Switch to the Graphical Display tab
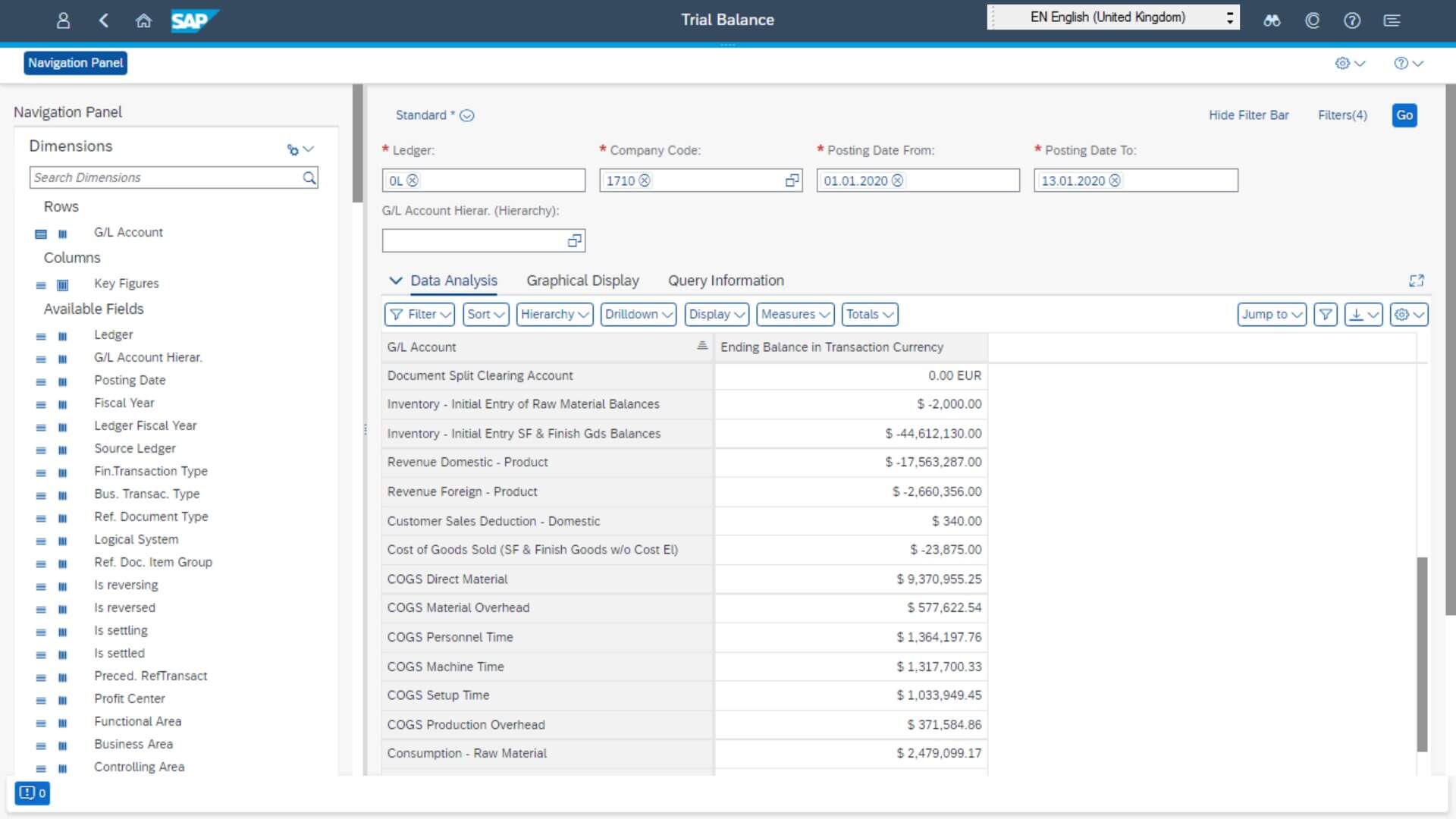 tap(582, 281)
